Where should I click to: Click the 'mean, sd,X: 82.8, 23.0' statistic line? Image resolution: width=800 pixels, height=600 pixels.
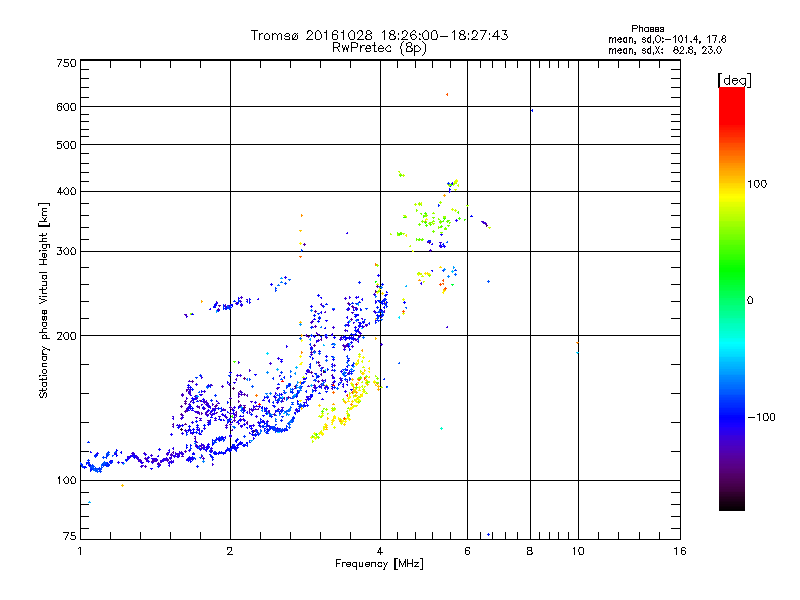[665, 50]
